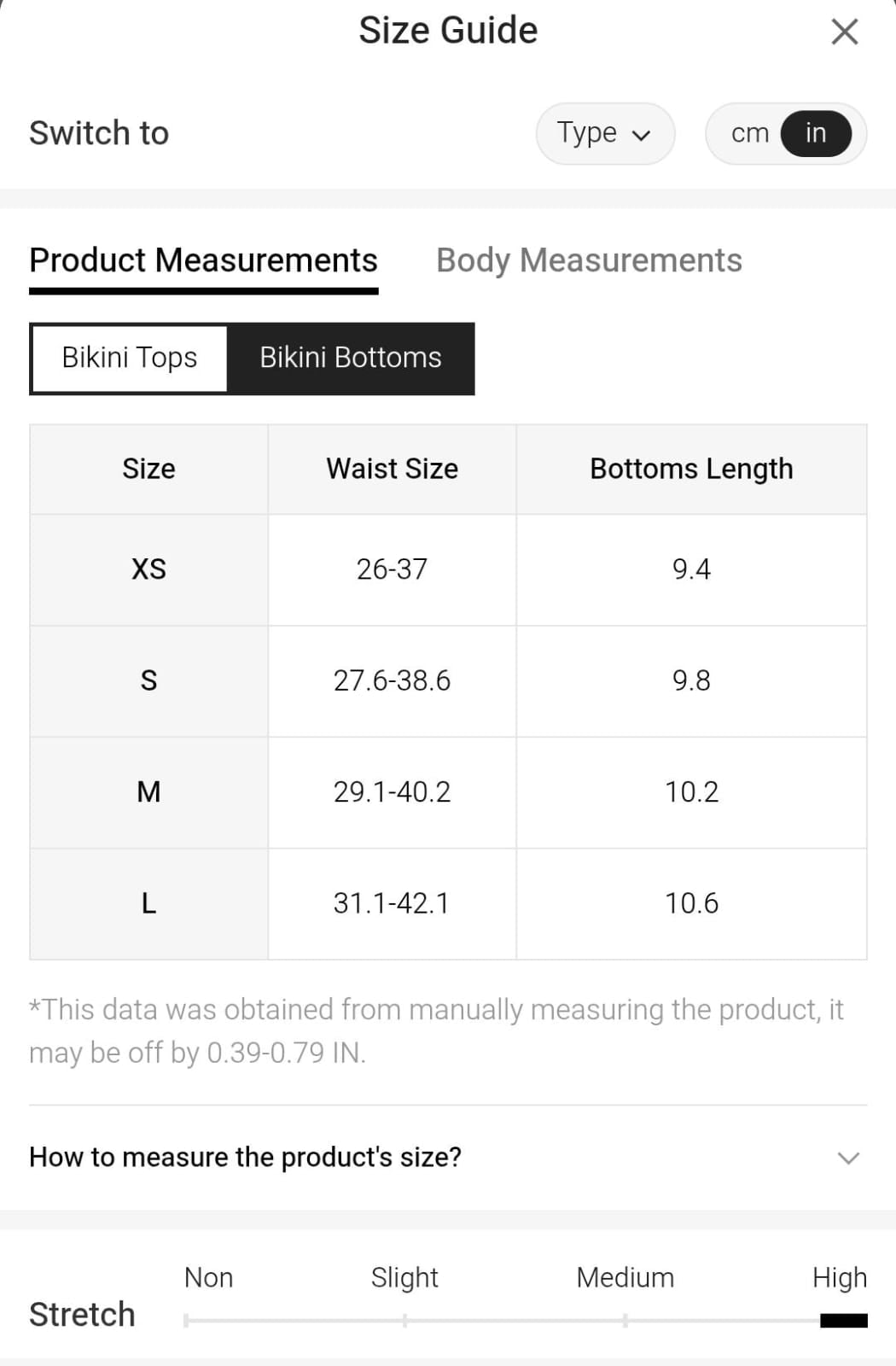Close the Size Guide panel
896x1366 pixels.
(x=844, y=32)
